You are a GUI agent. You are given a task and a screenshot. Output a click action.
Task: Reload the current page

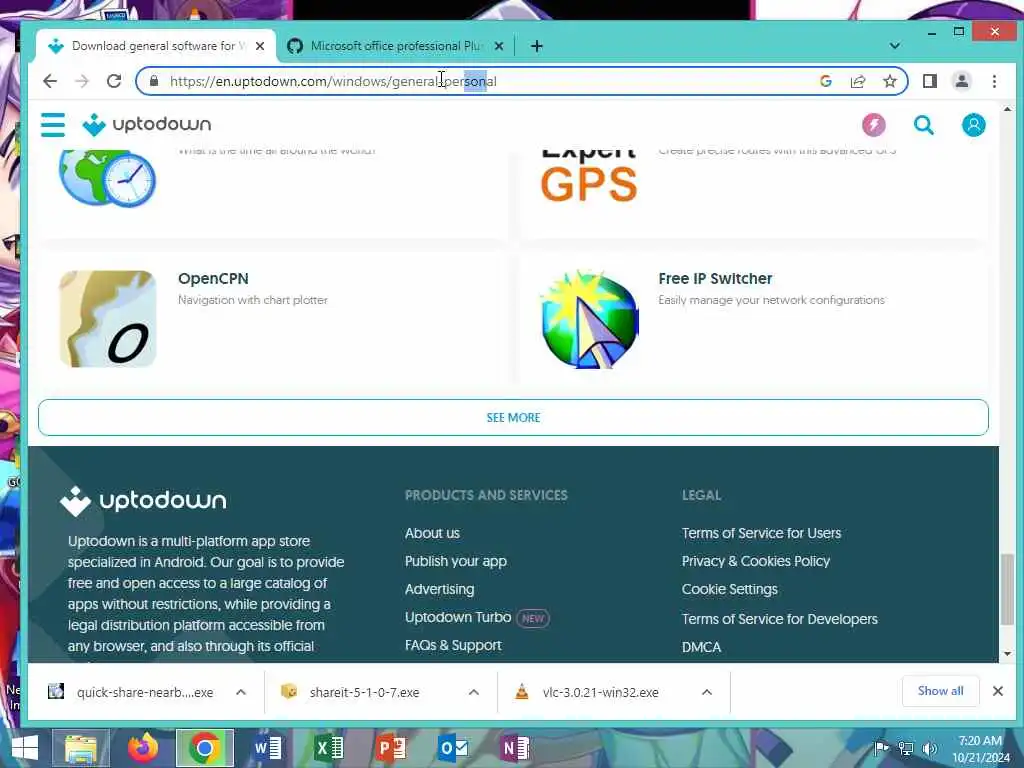tap(114, 81)
